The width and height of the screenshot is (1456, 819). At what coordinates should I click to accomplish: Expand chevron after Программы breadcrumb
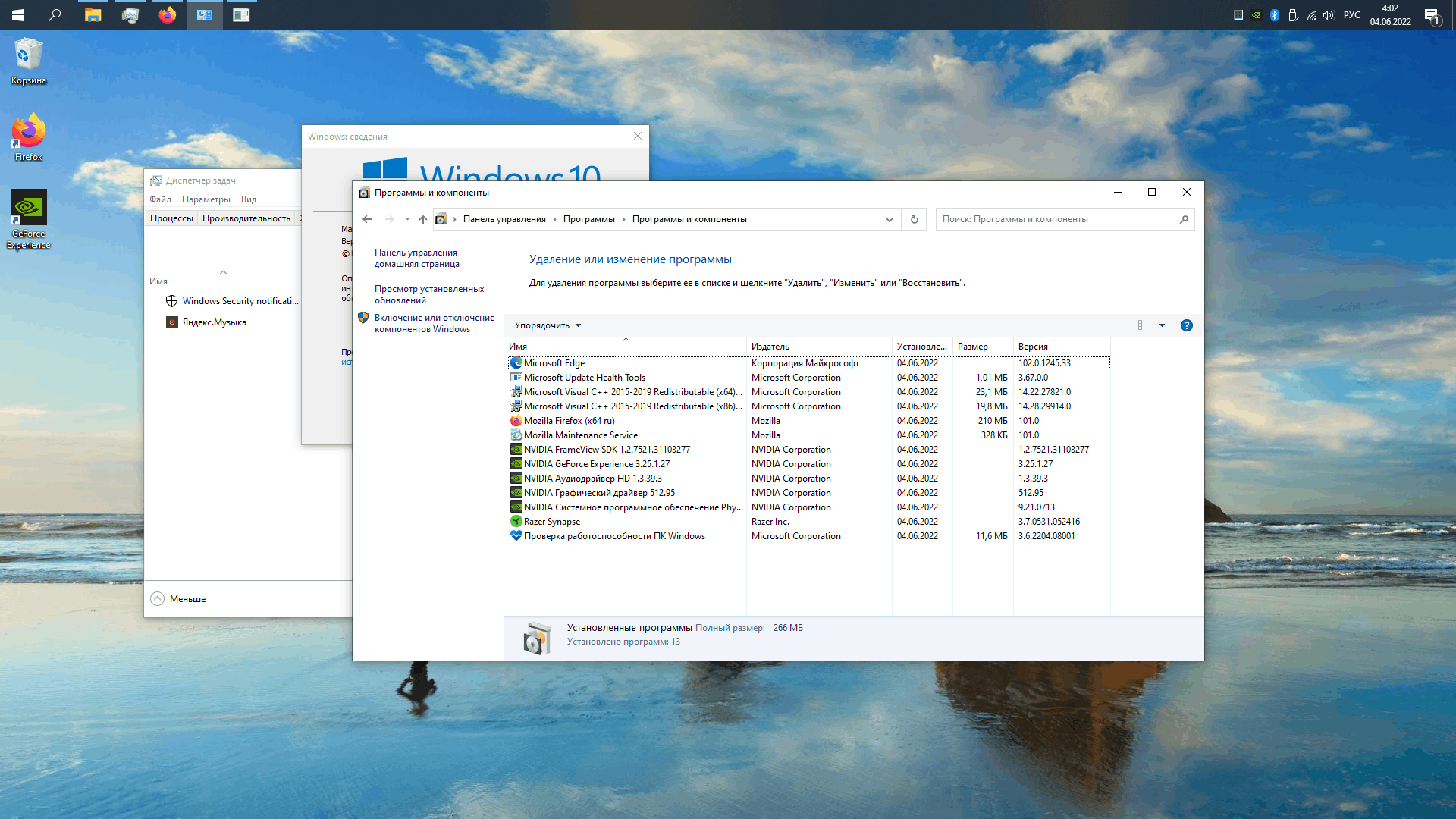click(x=623, y=219)
